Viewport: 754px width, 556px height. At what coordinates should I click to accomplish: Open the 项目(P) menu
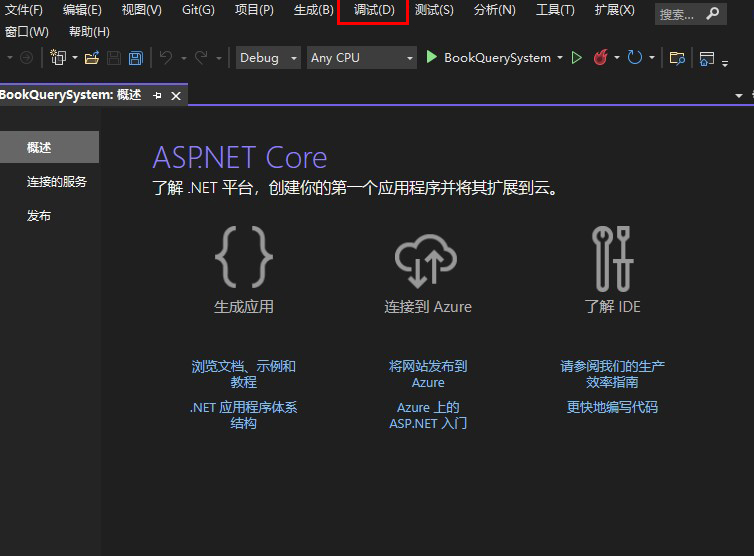click(254, 10)
